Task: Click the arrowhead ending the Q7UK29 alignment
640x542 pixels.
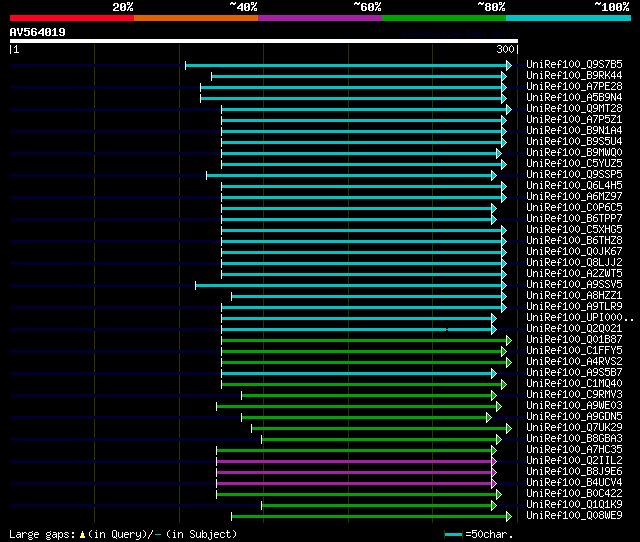Action: [x=509, y=429]
